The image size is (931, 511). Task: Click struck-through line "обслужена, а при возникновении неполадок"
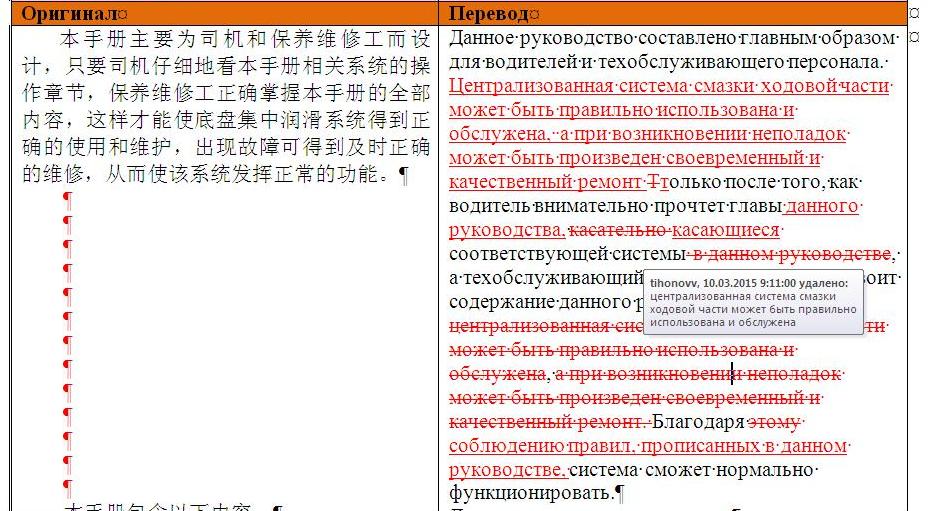coord(645,374)
